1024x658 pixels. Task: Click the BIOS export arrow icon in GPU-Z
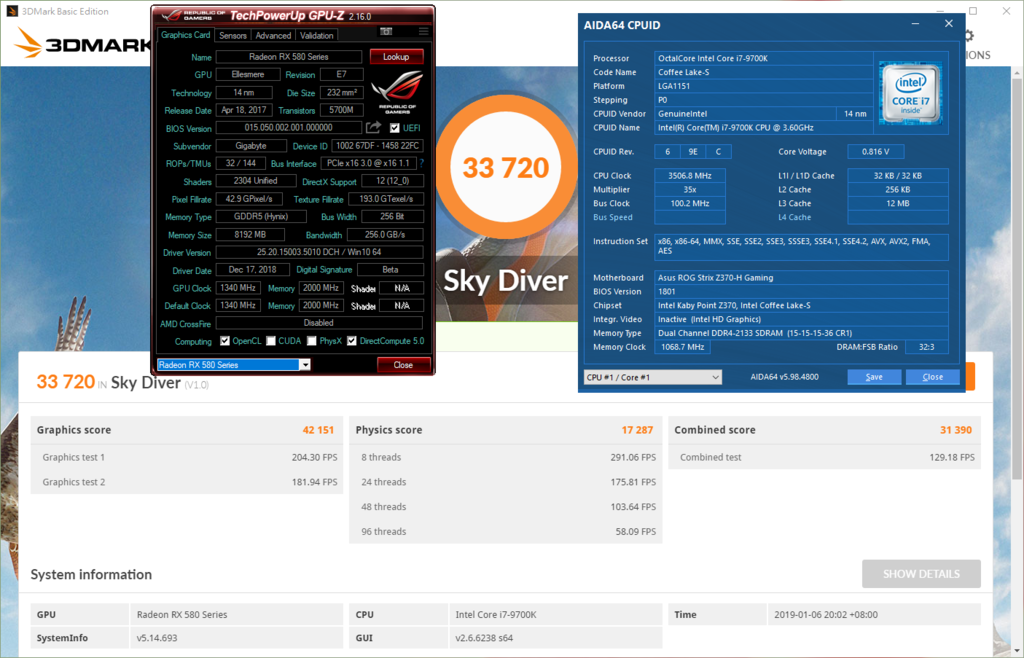(x=374, y=127)
